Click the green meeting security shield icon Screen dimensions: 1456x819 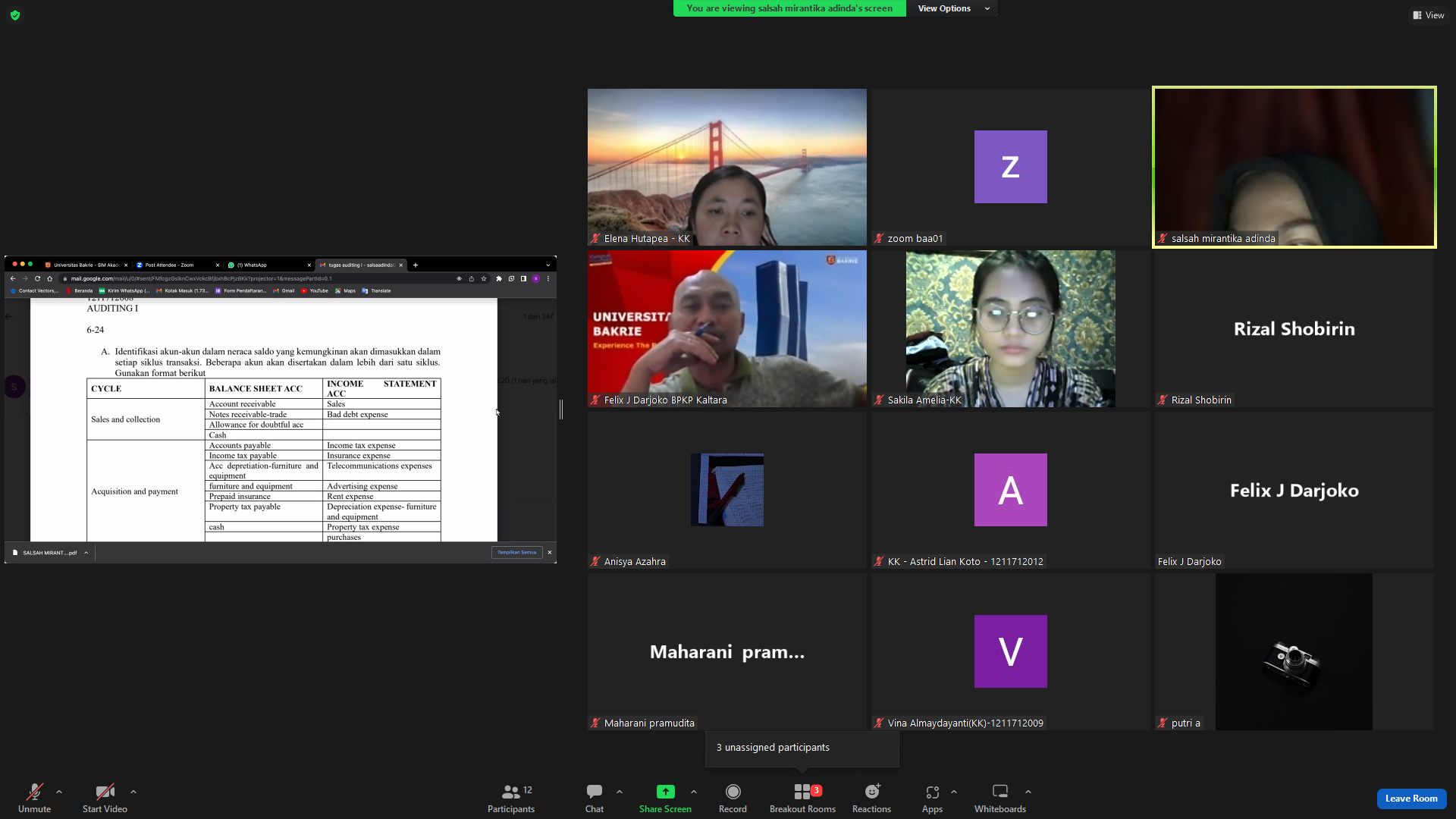click(15, 15)
